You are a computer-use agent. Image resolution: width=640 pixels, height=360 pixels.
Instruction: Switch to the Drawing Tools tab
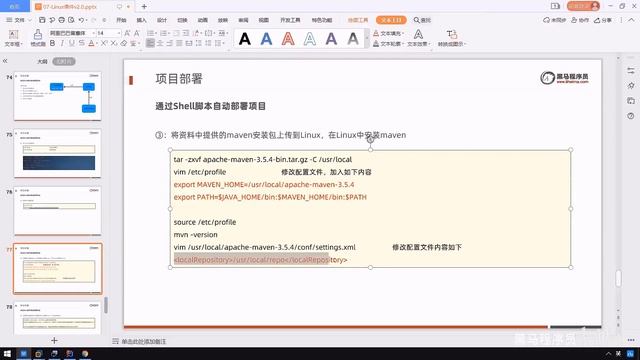click(x=358, y=20)
